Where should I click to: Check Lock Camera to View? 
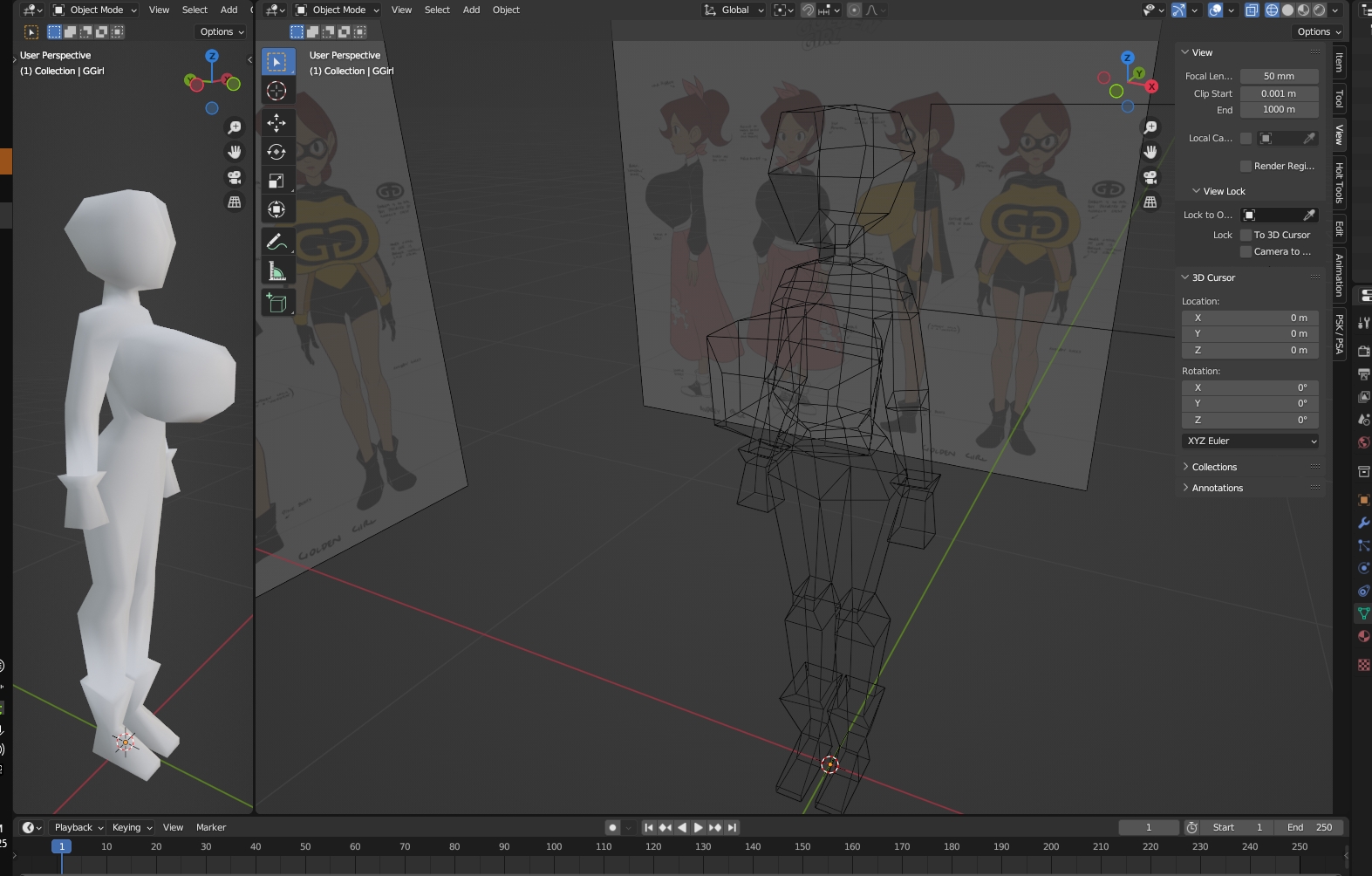point(1246,251)
